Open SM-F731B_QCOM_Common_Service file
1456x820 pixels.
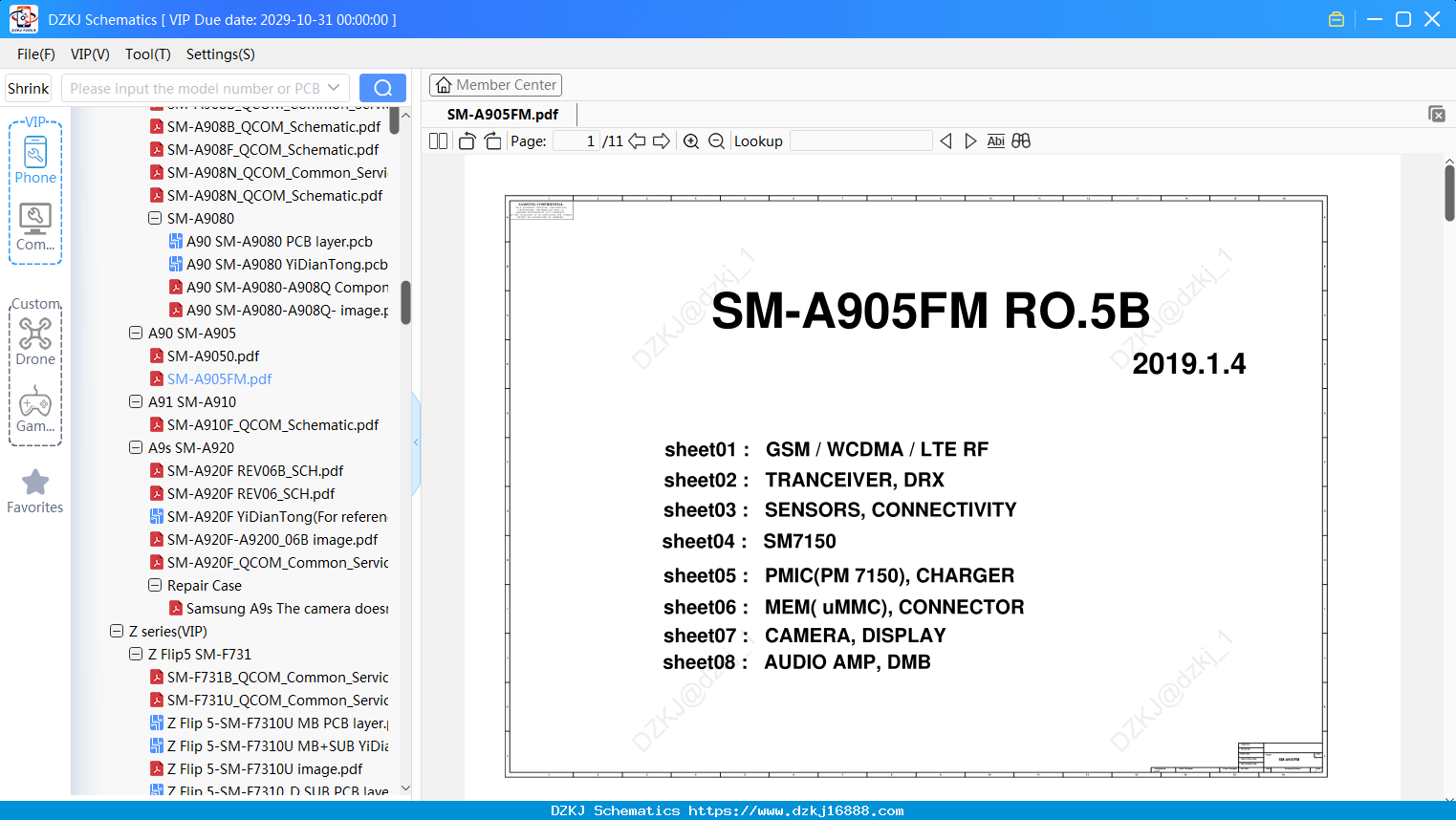pos(277,677)
